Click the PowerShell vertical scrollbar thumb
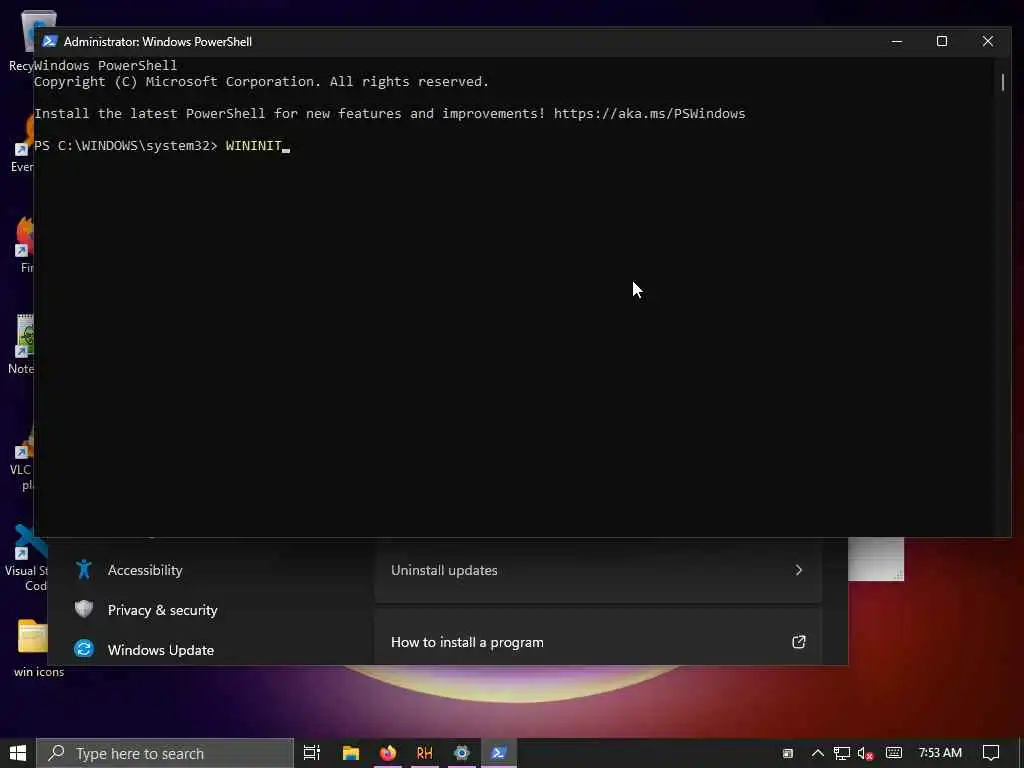The width and height of the screenshot is (1024, 768). (x=1003, y=82)
